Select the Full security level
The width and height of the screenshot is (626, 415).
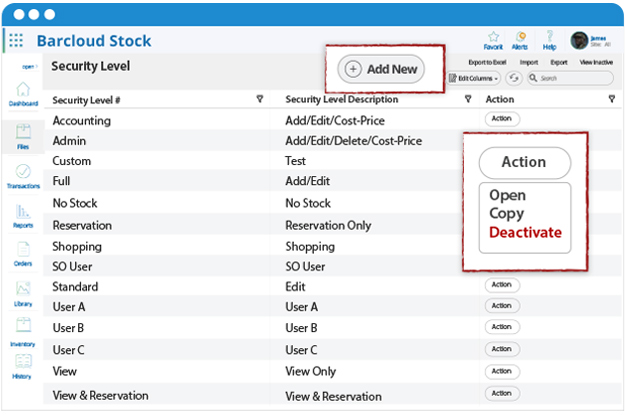click(x=61, y=181)
